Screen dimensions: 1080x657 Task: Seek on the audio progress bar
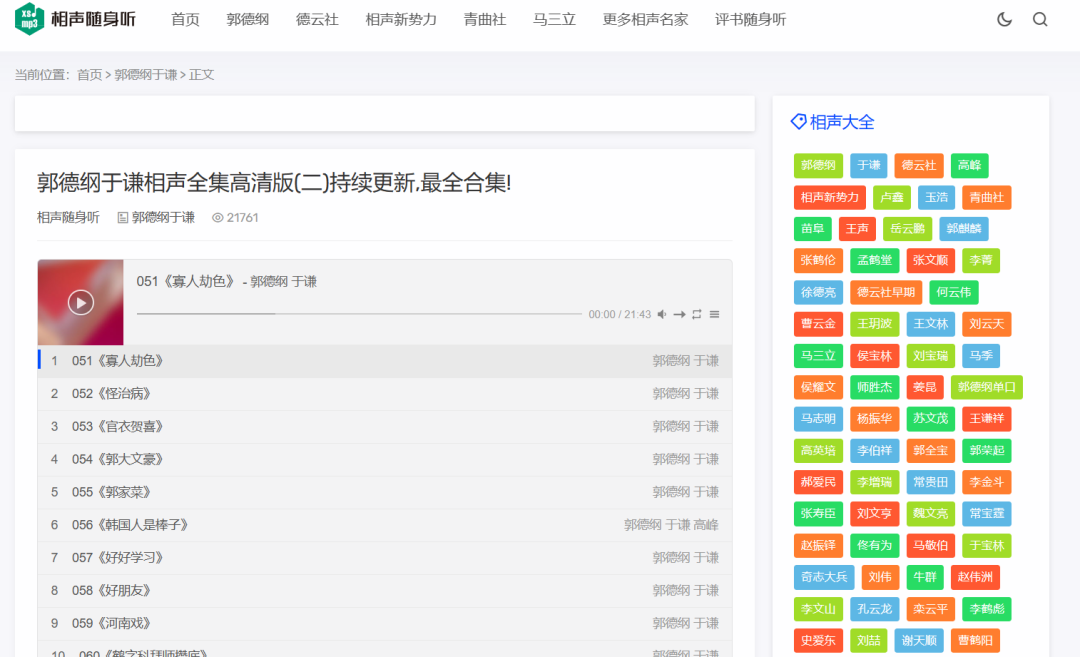pyautogui.click(x=360, y=314)
